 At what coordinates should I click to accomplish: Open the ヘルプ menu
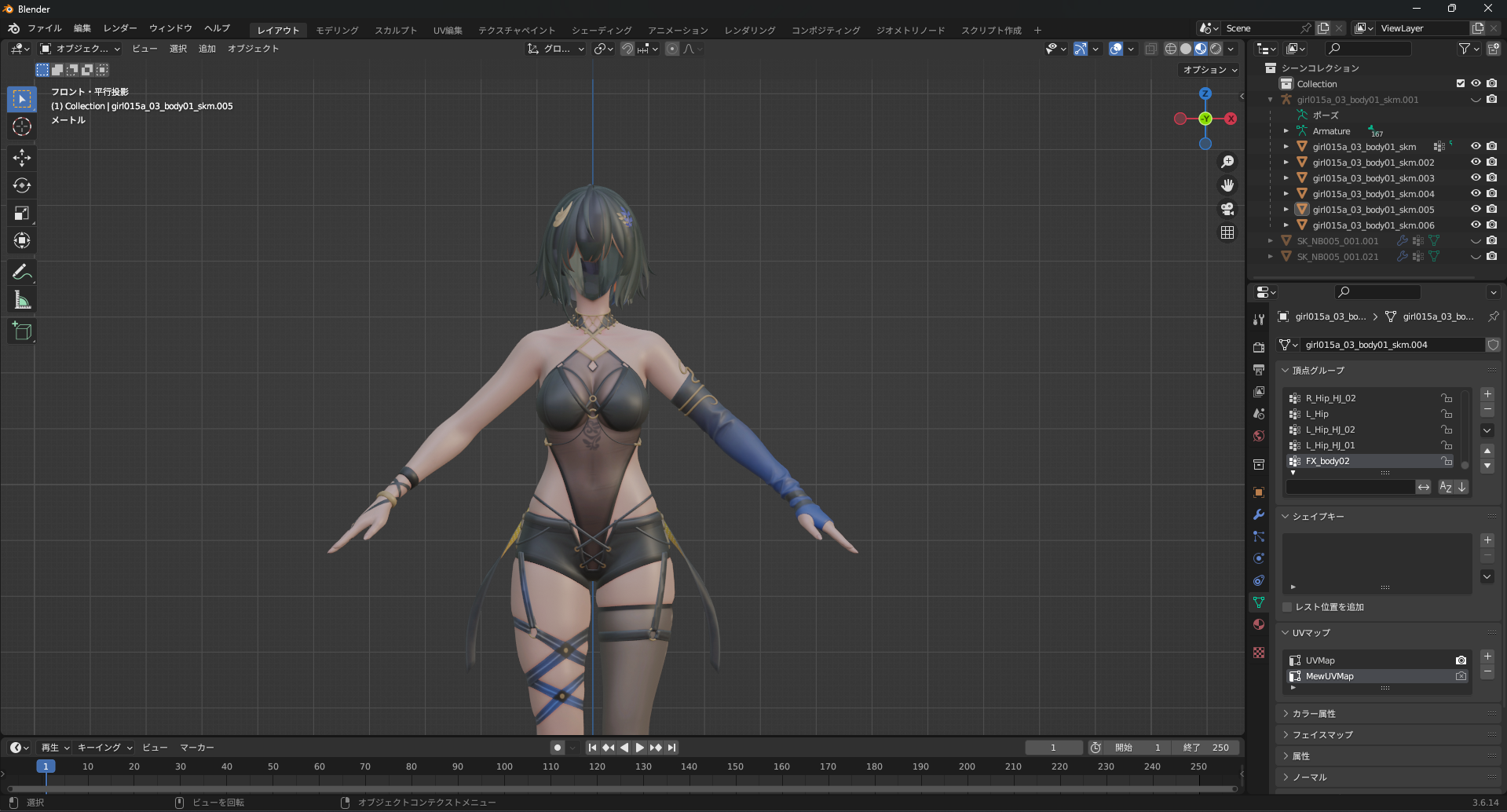217,28
